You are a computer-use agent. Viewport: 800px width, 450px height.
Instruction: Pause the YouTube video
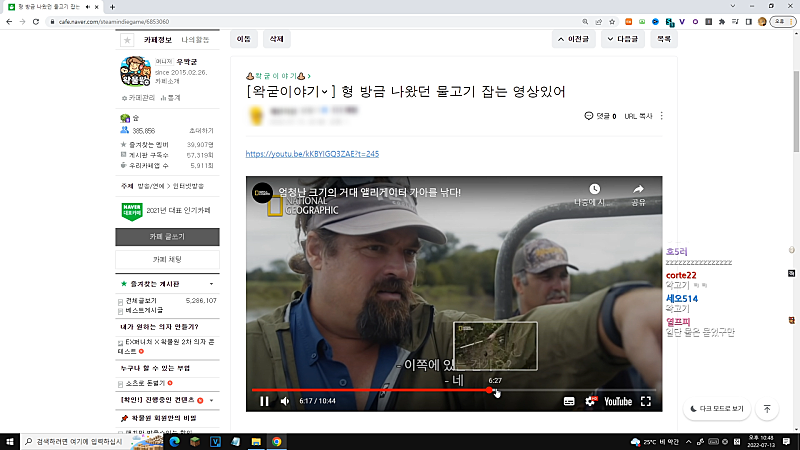[x=264, y=401]
